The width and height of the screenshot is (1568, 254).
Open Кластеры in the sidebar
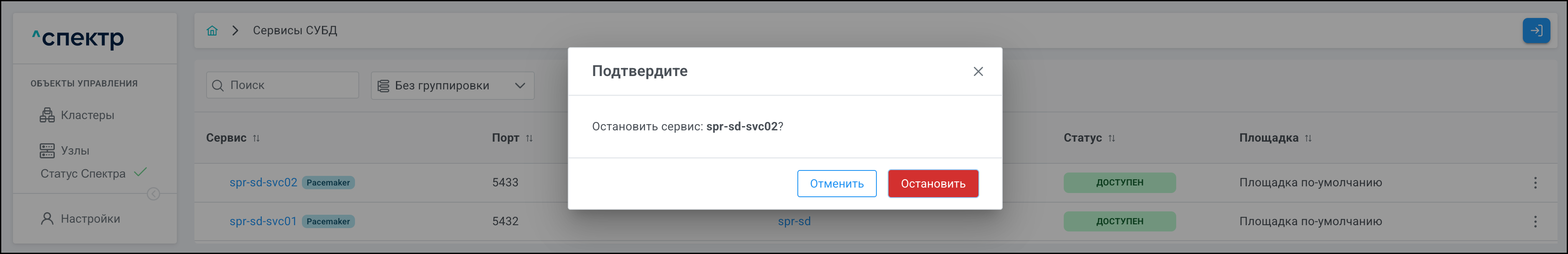[x=87, y=115]
